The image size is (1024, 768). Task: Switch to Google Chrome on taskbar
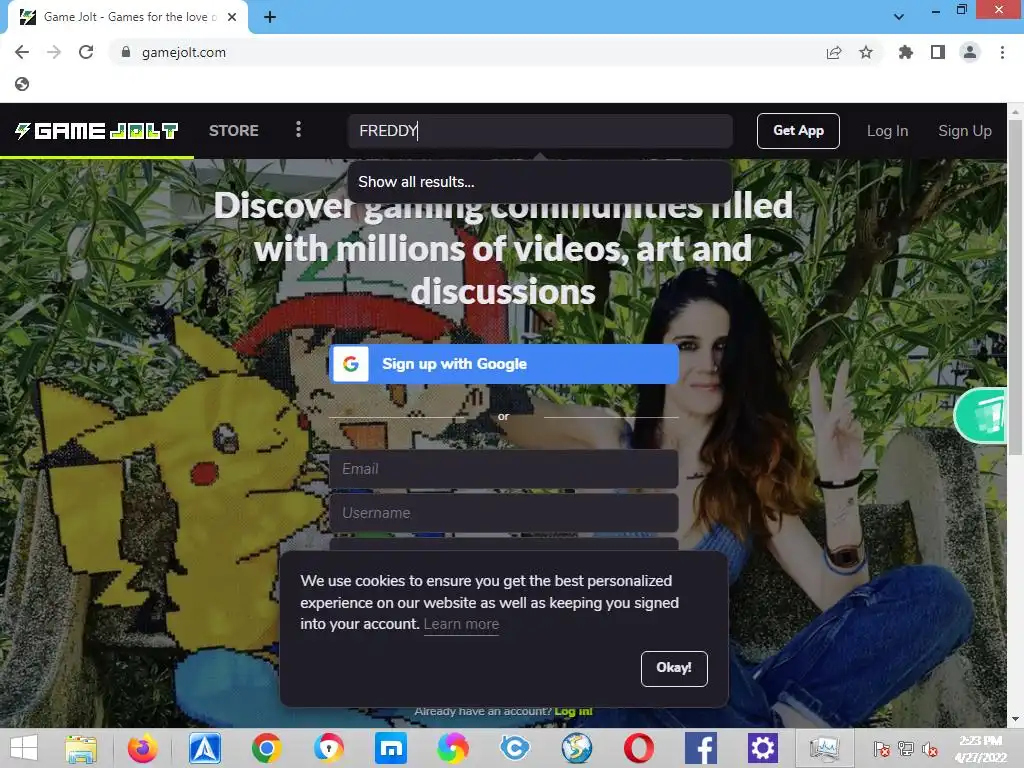[x=266, y=748]
